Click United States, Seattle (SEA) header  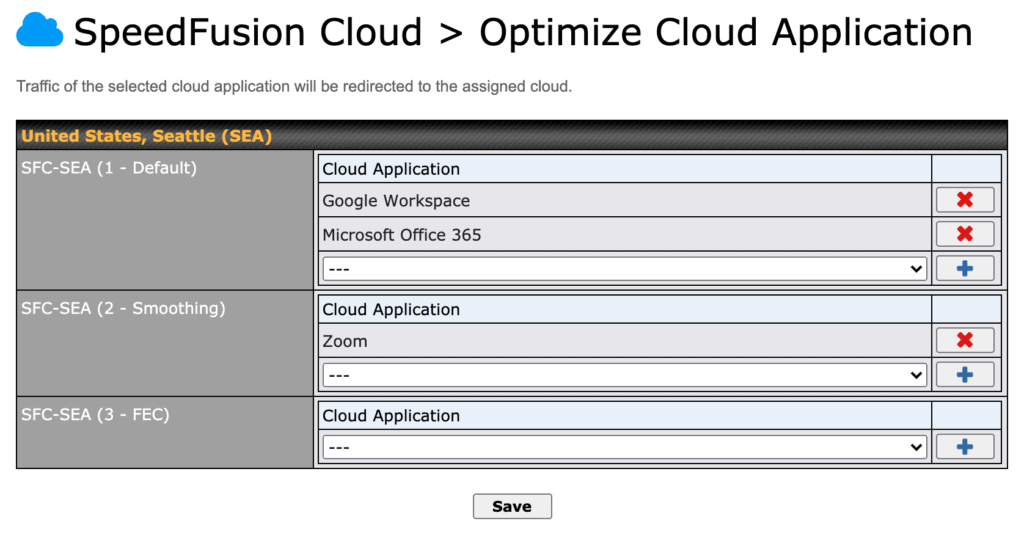pyautogui.click(x=147, y=136)
